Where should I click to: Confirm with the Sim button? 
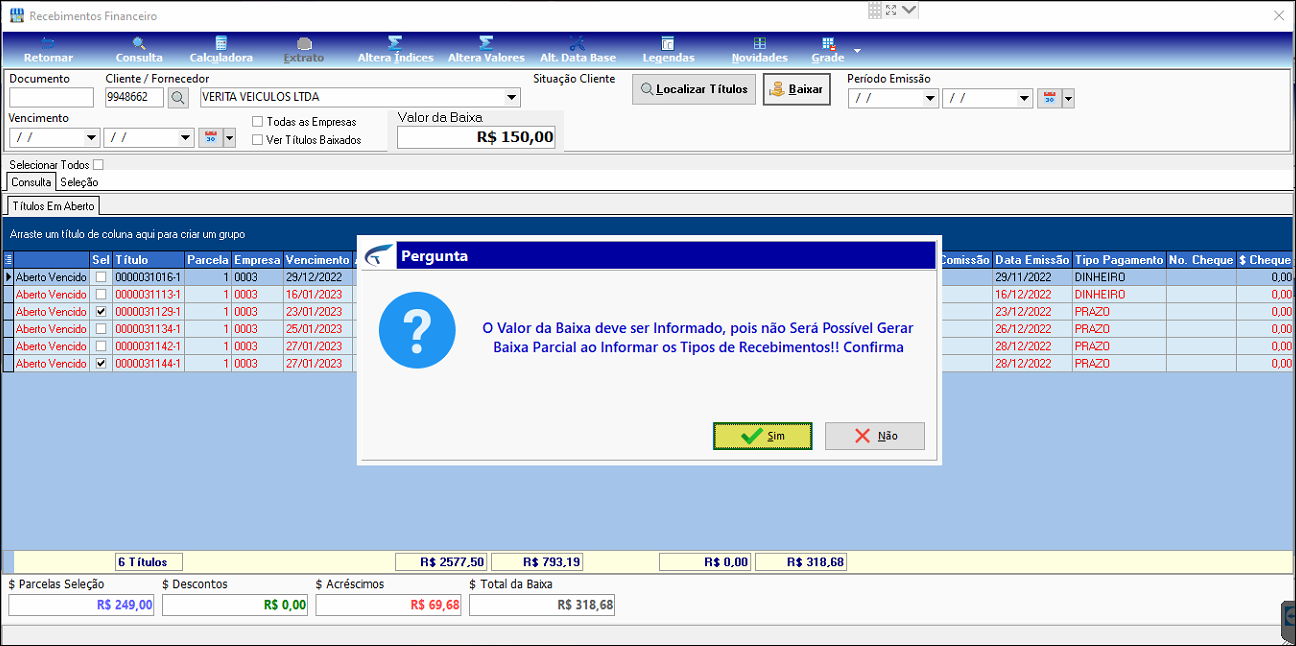(x=762, y=436)
